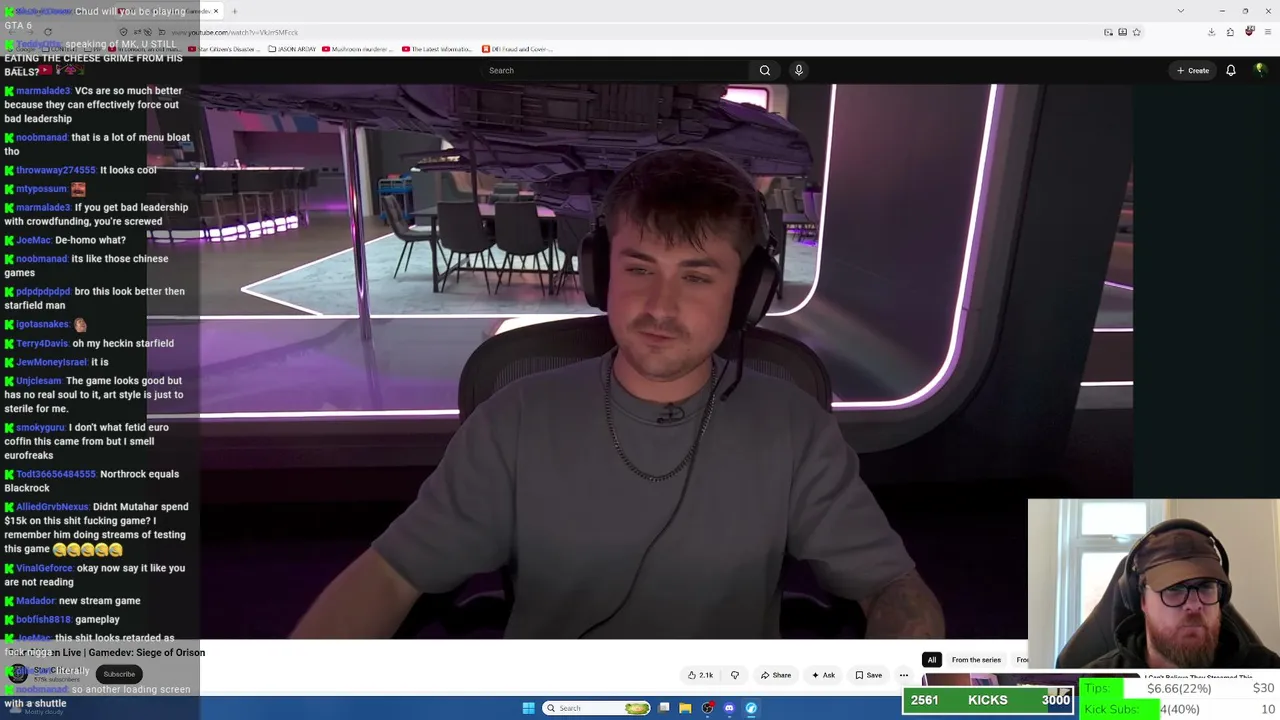Bookmark this page with star icon

(x=1136, y=32)
